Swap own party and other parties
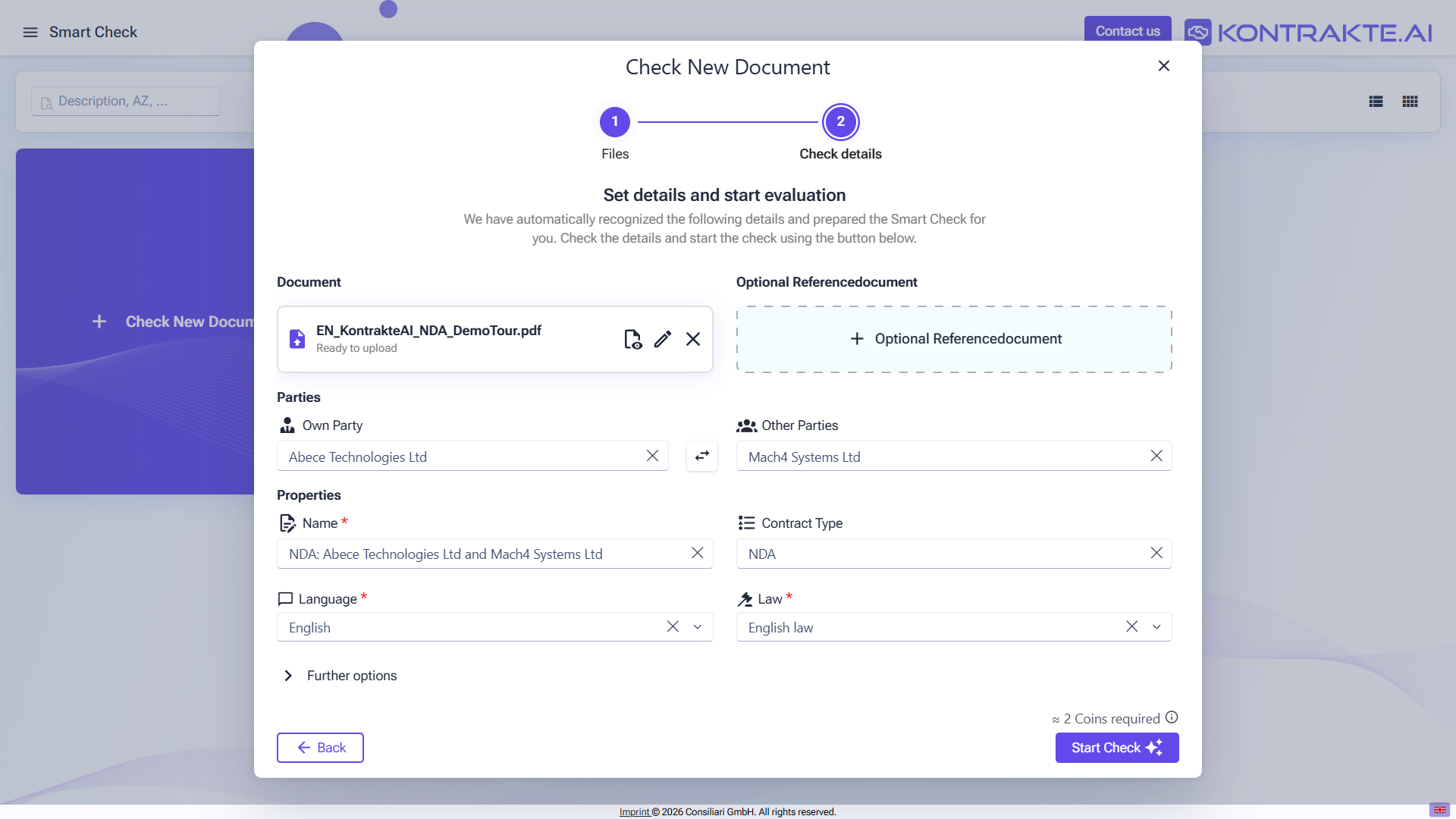 (x=702, y=456)
